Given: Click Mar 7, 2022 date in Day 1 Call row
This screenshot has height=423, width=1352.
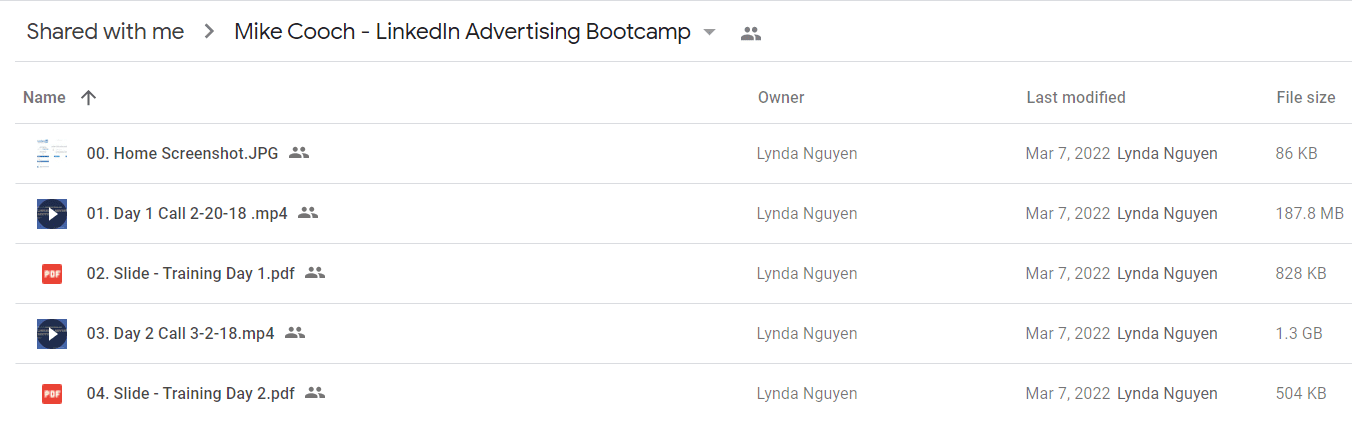Looking at the screenshot, I should [1068, 213].
